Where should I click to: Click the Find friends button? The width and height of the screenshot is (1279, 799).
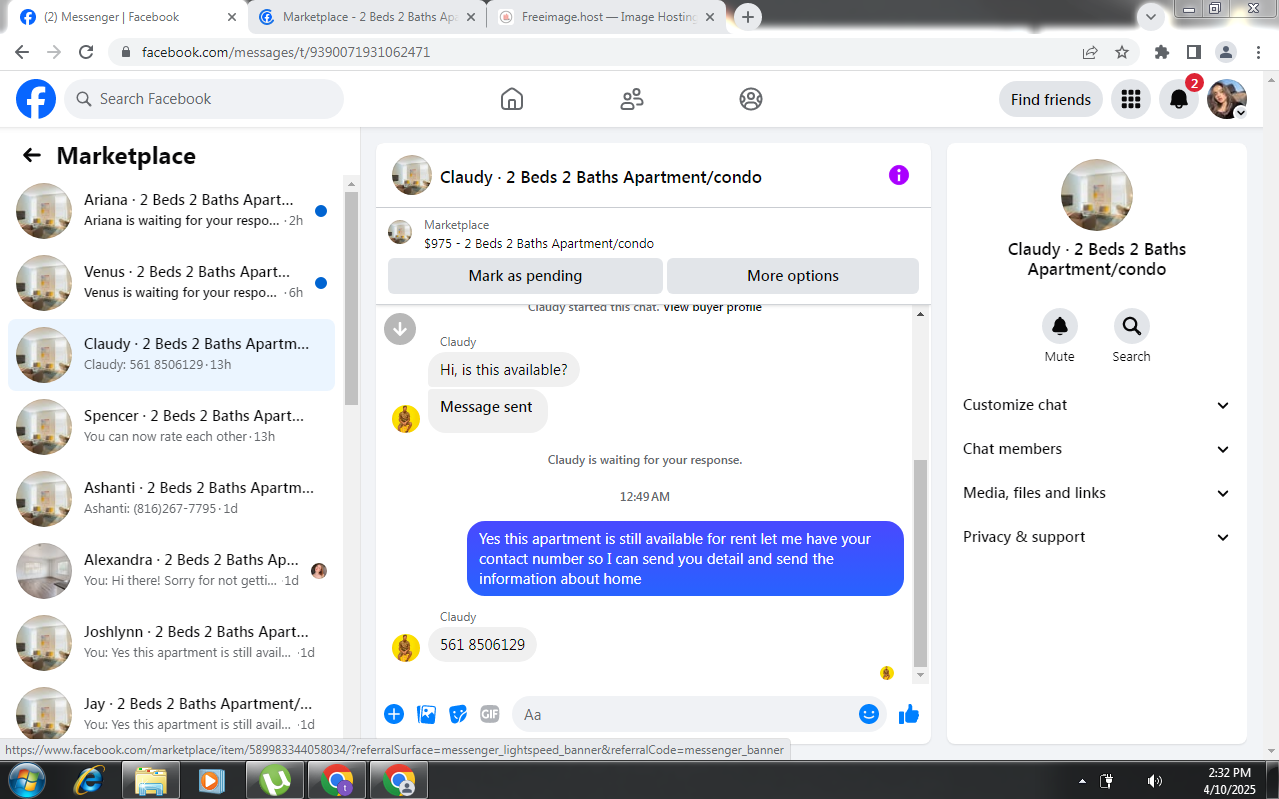tap(1051, 99)
